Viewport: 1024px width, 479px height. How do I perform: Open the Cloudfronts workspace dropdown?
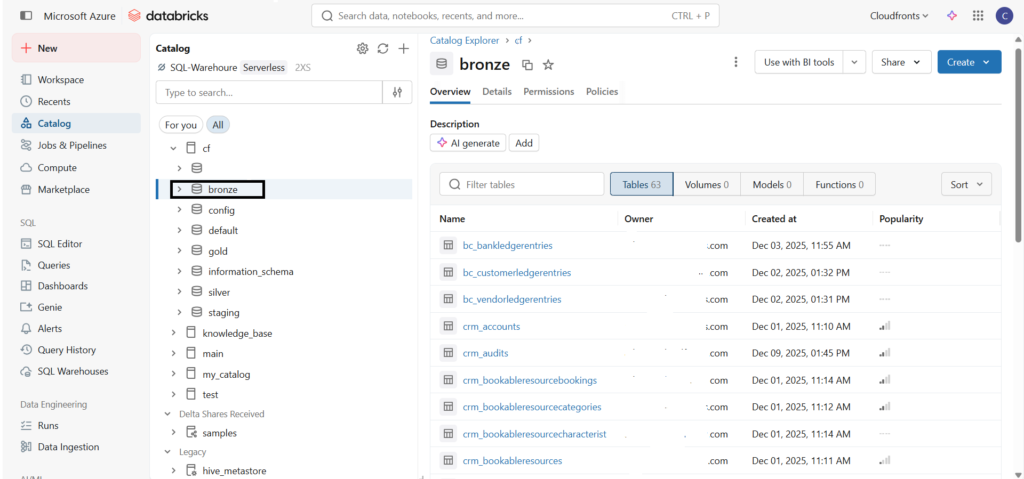tap(900, 16)
